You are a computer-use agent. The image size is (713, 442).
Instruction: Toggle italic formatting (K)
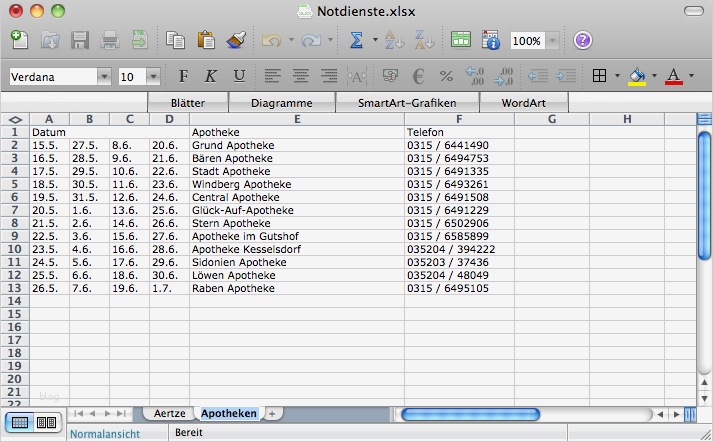click(211, 76)
